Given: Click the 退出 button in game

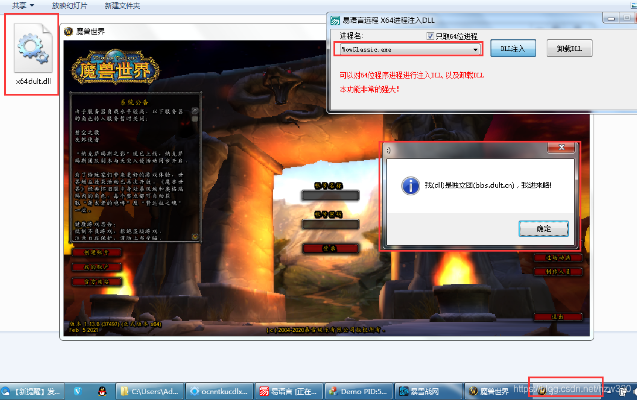Looking at the screenshot, I should (558, 316).
